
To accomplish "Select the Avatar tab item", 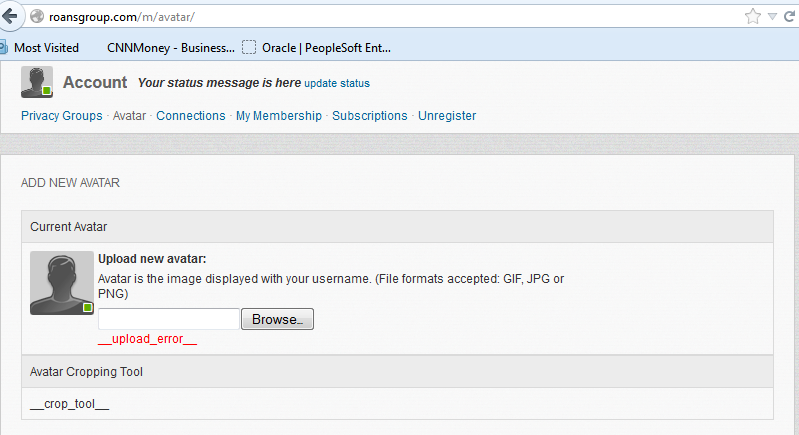I will 129,116.
